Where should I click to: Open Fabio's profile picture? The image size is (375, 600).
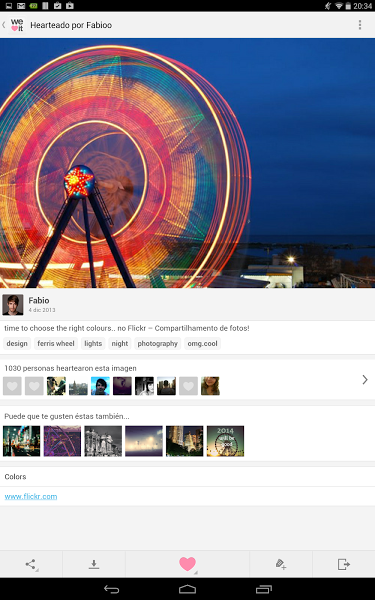(13, 305)
